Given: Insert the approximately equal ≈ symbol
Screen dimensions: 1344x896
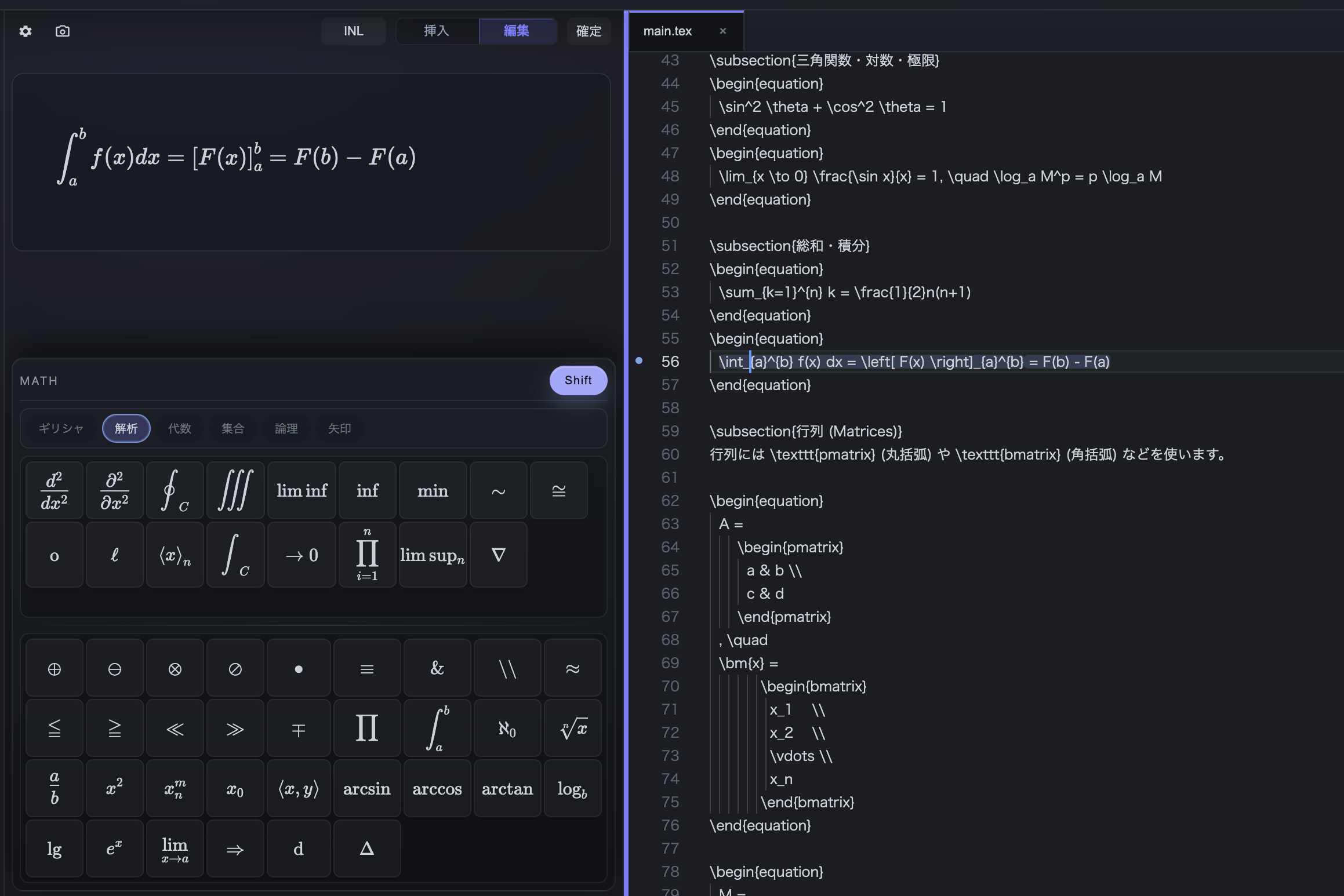Looking at the screenshot, I should [573, 668].
